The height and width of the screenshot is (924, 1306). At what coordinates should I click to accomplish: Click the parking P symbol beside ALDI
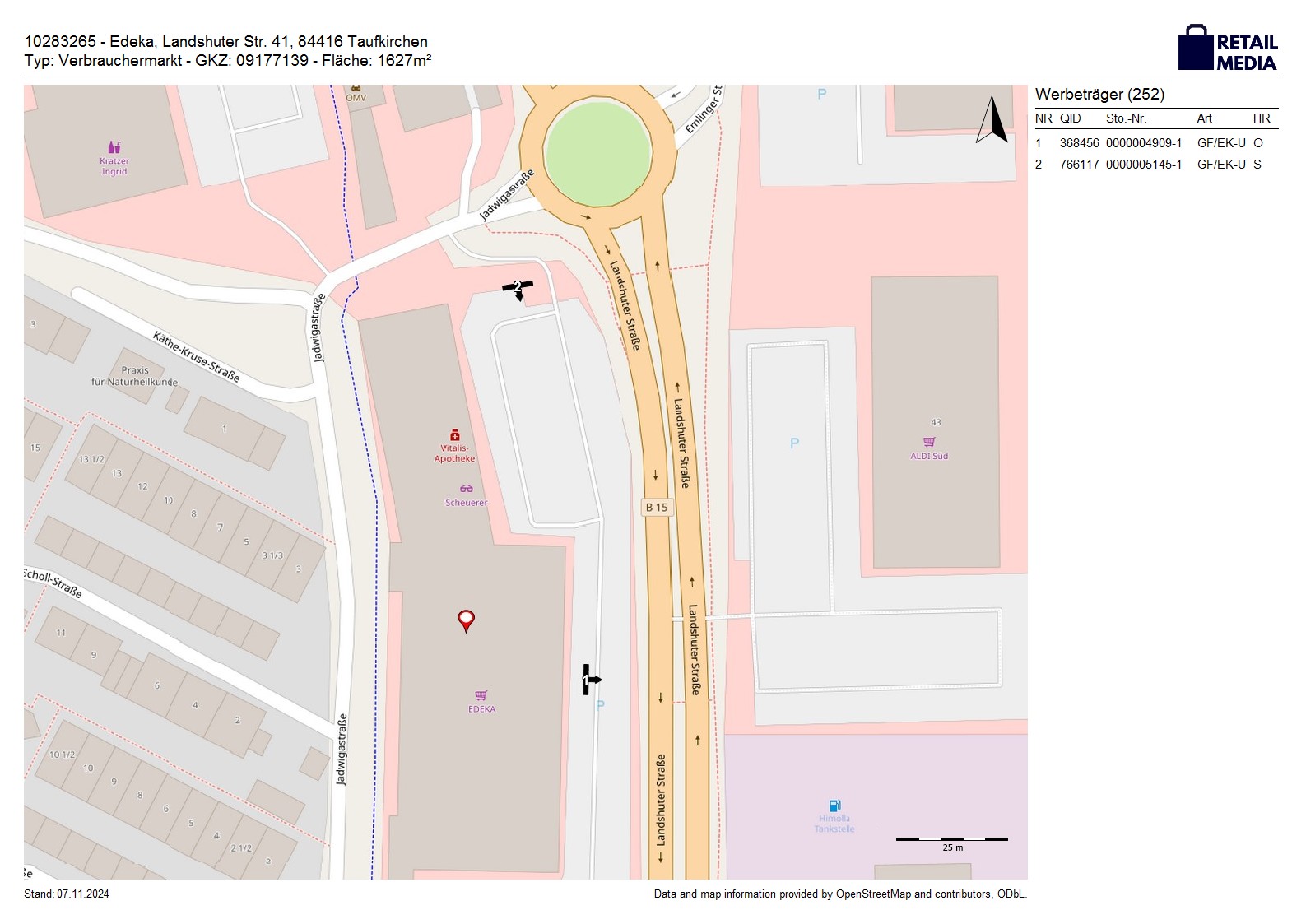click(x=794, y=443)
